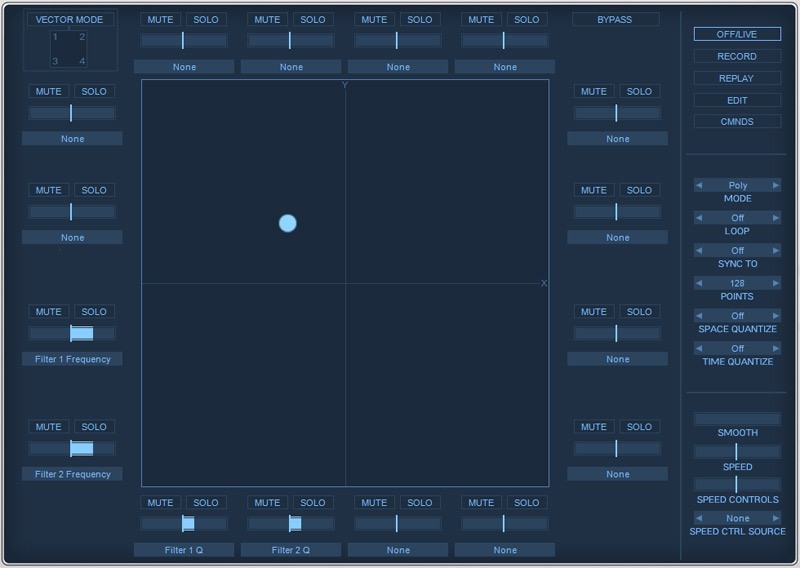Switch to REPLAY mode
This screenshot has width=800, height=568.
(737, 78)
